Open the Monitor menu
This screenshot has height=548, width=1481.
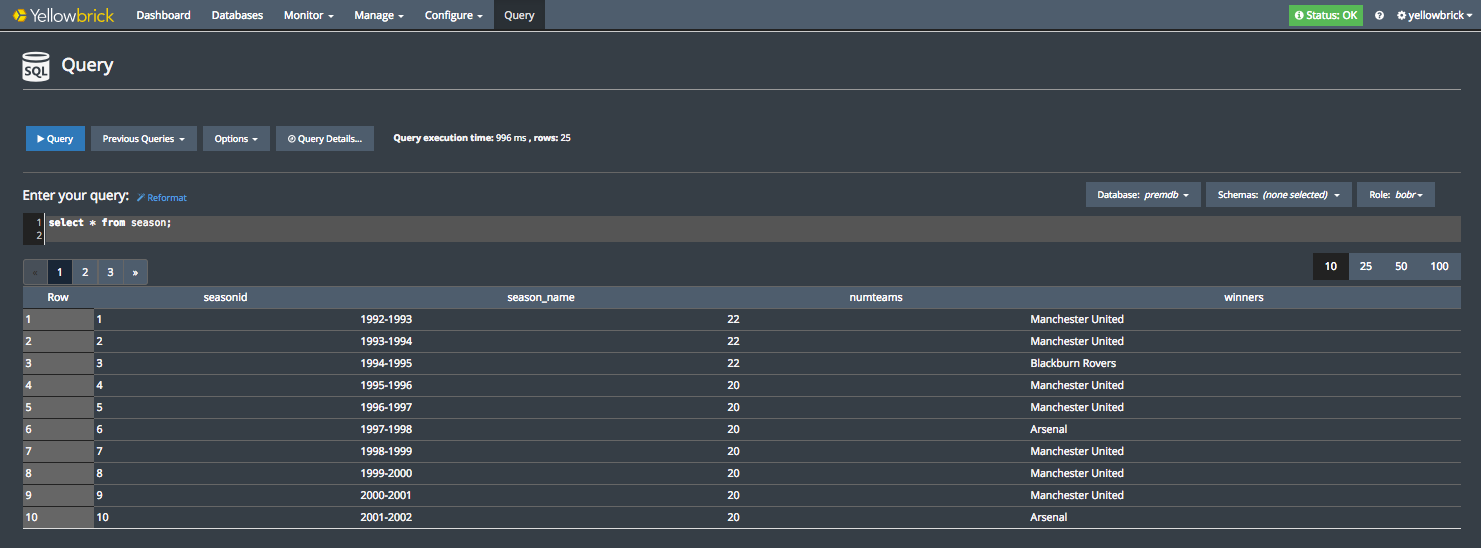308,15
